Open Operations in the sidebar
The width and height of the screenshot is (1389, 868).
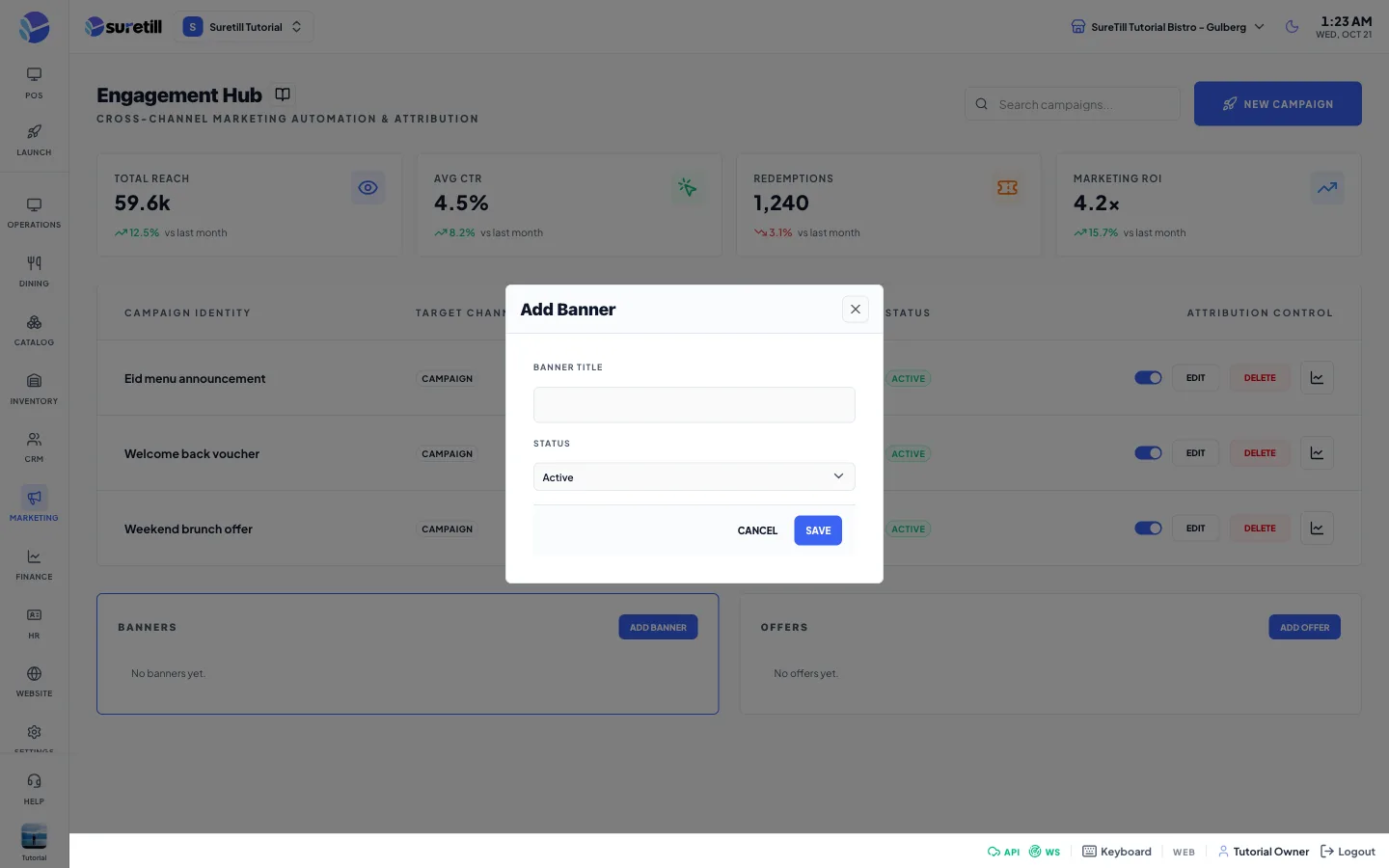tap(34, 213)
